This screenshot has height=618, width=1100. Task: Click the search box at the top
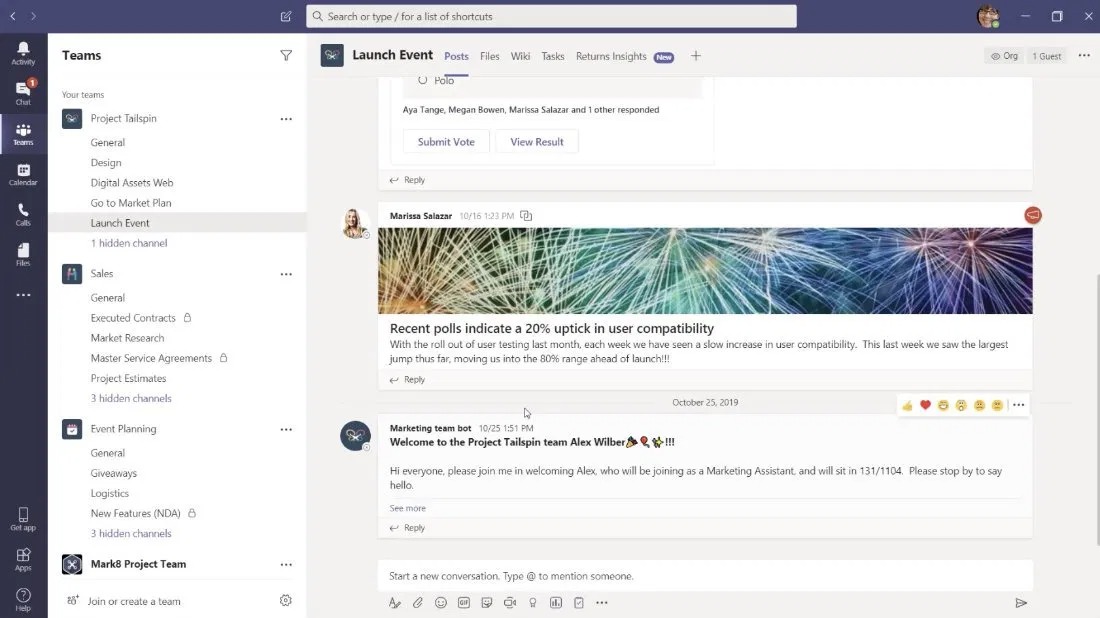pos(551,16)
